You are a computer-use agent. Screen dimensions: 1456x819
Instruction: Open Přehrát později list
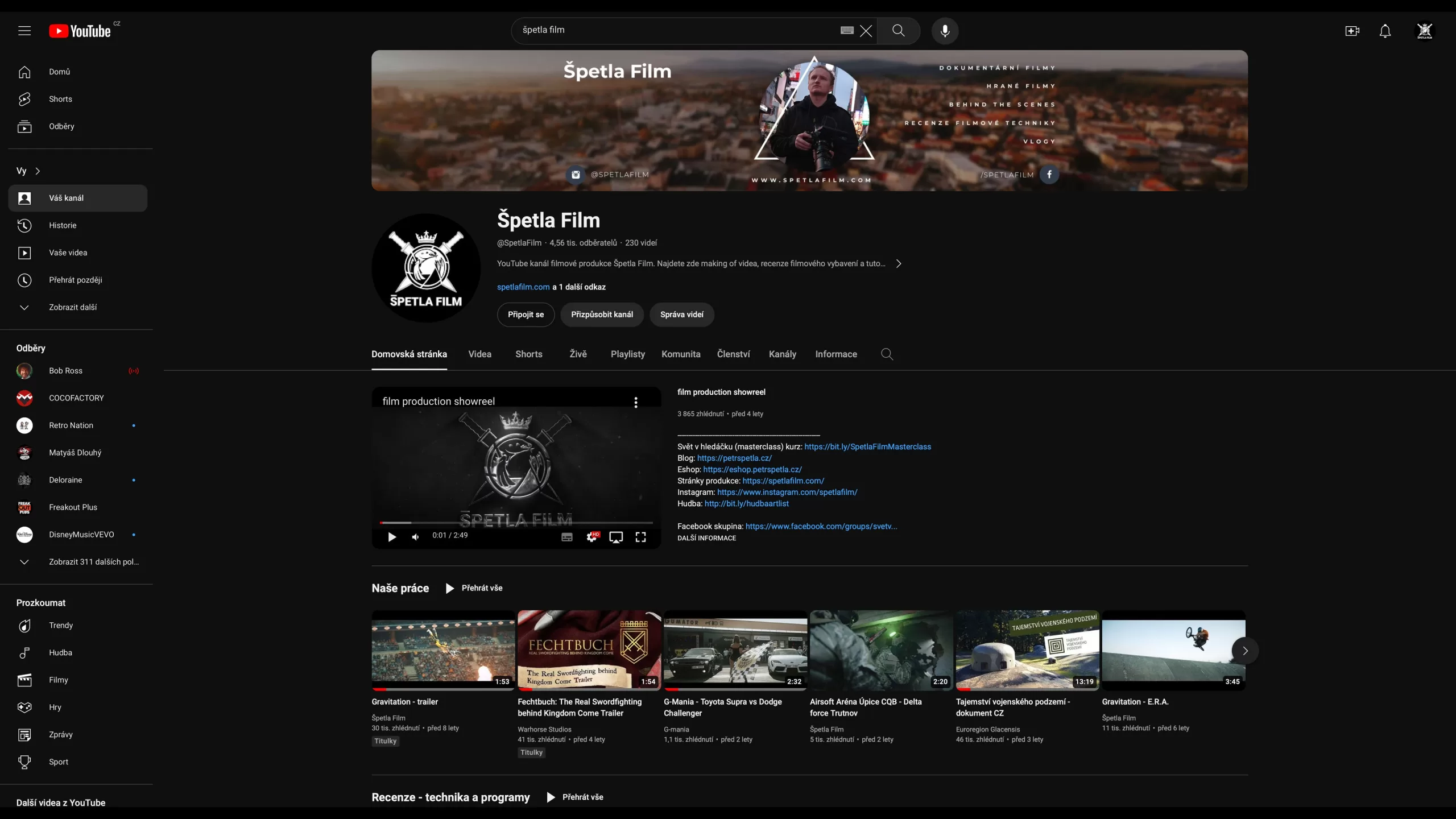click(78, 280)
